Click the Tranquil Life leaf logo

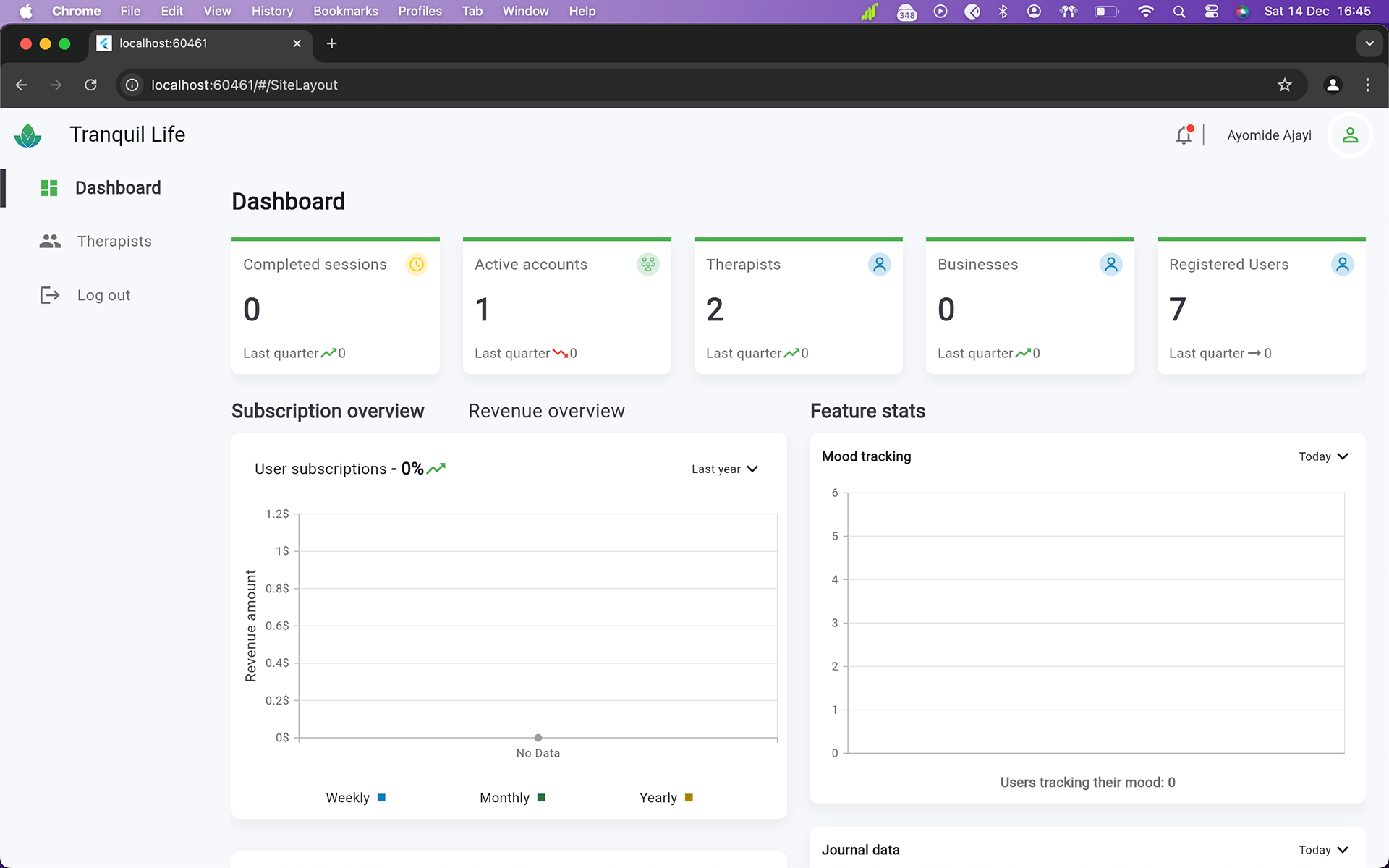[x=27, y=135]
